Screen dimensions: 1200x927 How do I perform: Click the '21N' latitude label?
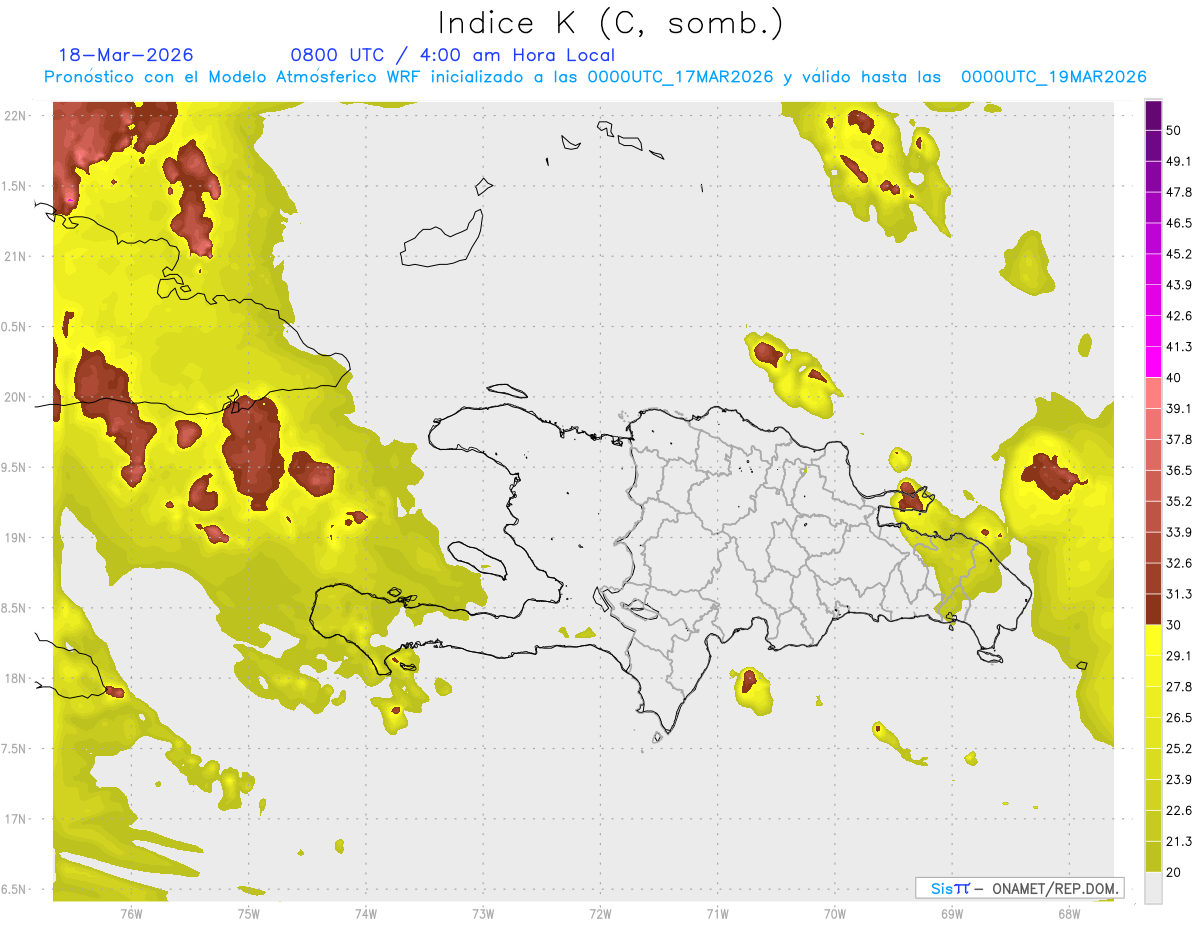point(16,256)
